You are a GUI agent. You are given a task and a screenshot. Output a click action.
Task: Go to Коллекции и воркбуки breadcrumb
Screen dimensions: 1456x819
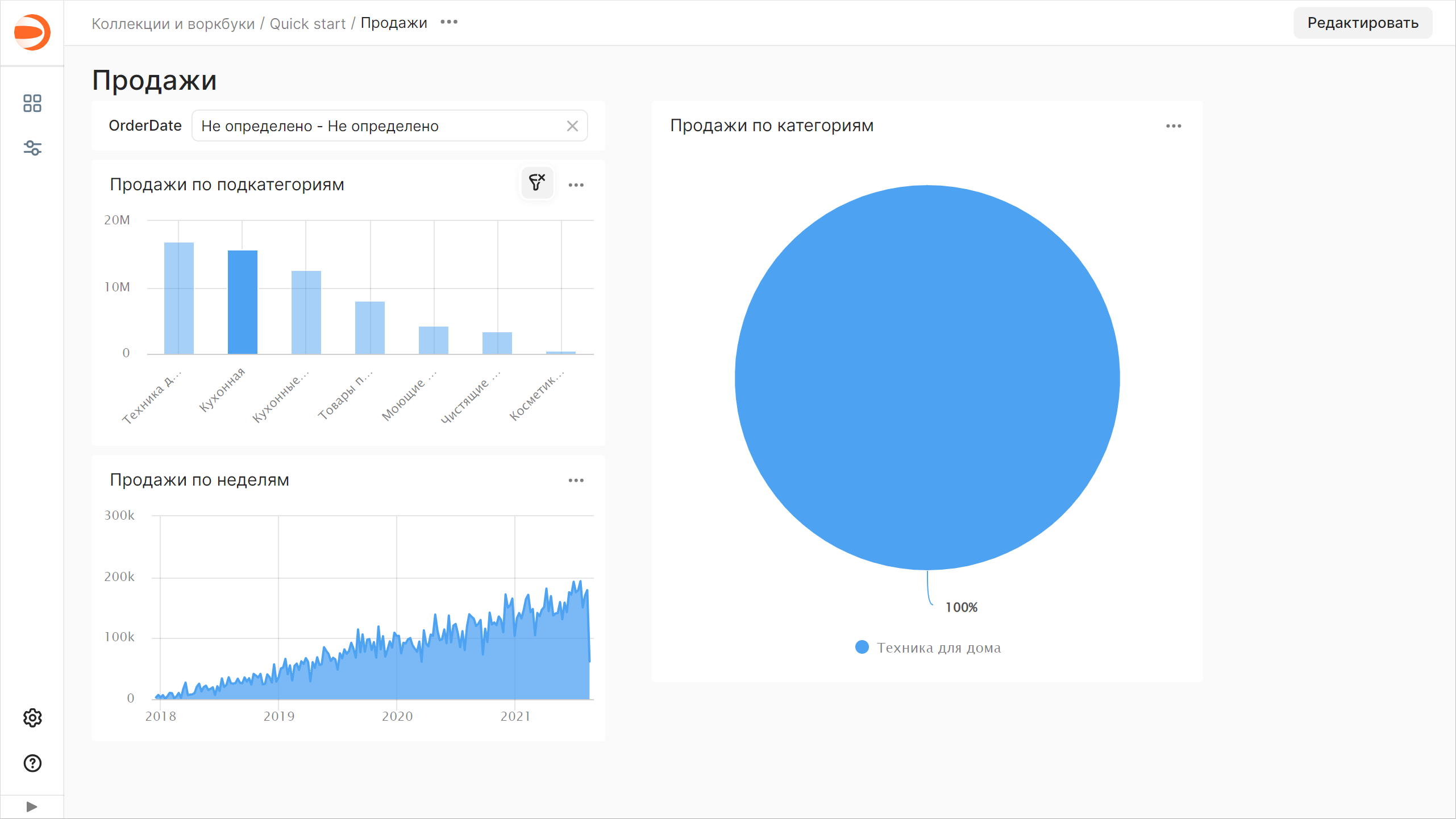point(173,24)
